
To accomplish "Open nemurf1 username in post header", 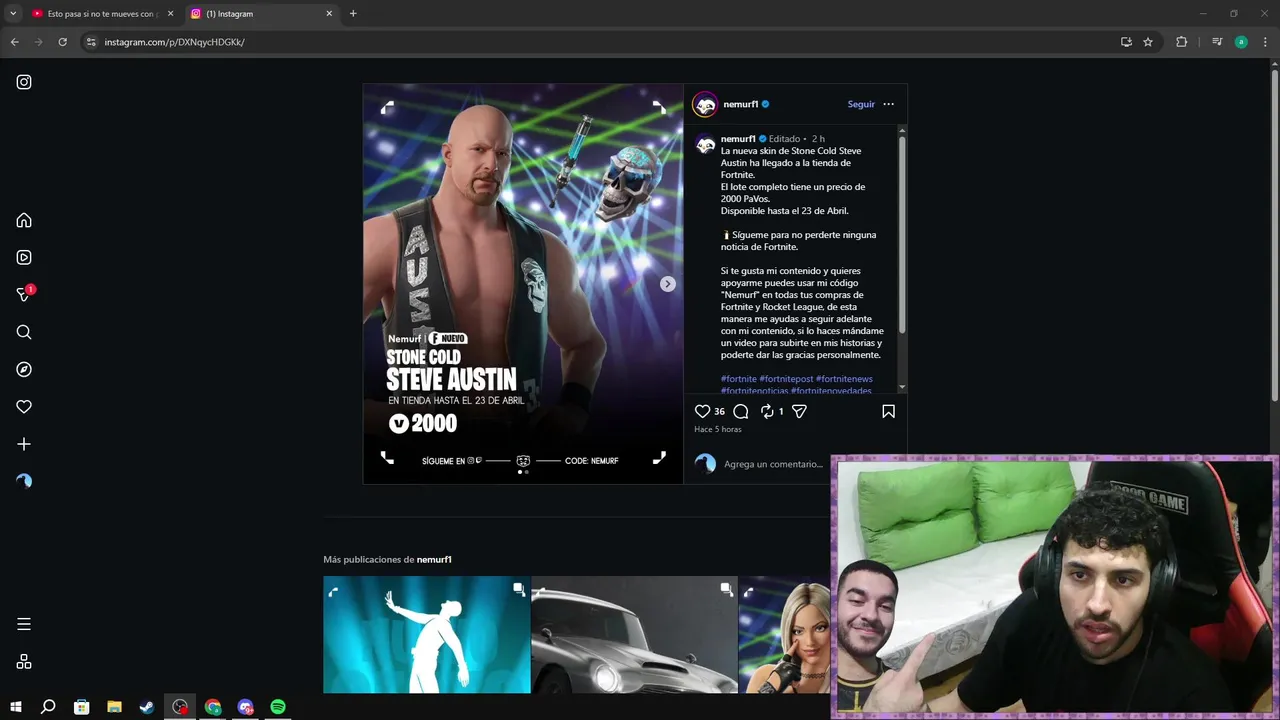I will 741,104.
